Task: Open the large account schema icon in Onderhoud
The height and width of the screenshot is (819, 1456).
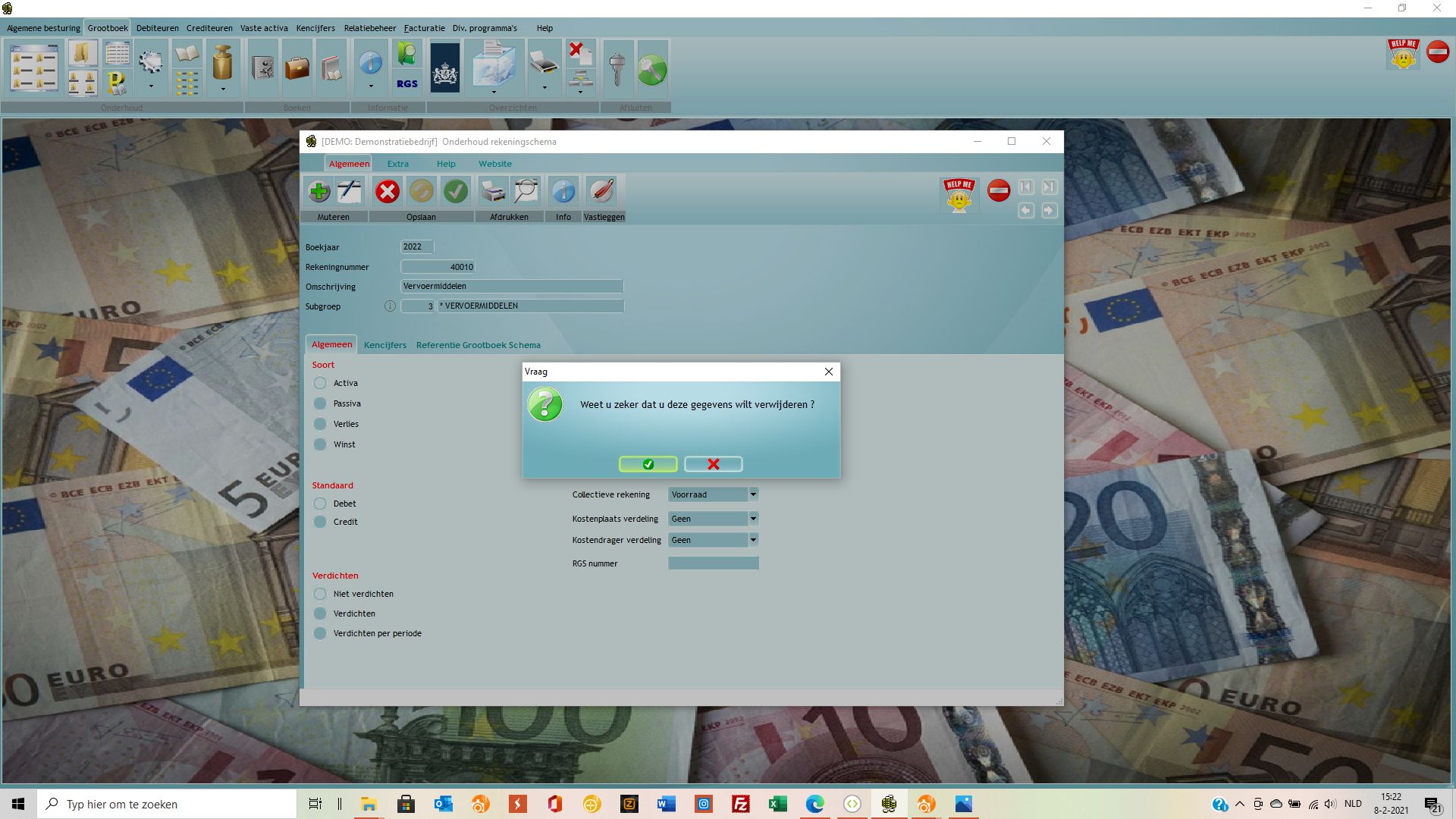Action: pyautogui.click(x=34, y=68)
